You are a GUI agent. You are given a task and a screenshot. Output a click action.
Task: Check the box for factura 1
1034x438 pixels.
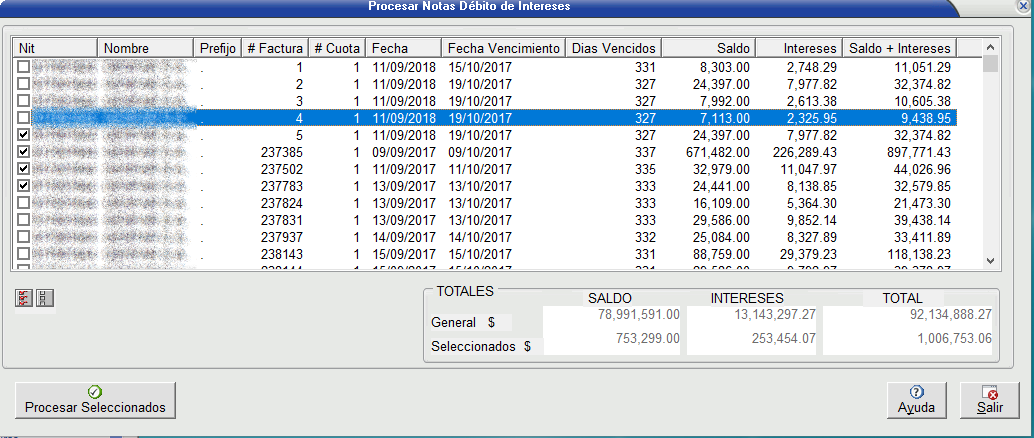click(x=24, y=67)
